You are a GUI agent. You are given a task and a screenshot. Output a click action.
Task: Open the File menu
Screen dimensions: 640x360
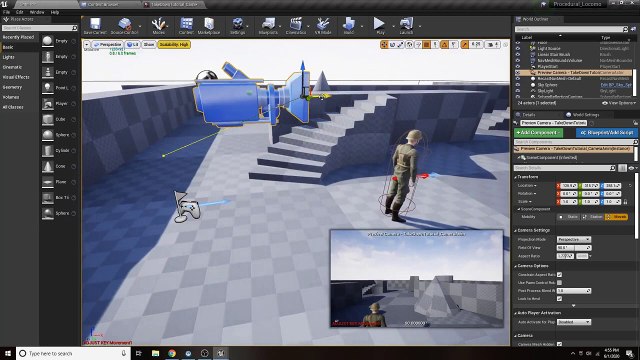[6, 12]
